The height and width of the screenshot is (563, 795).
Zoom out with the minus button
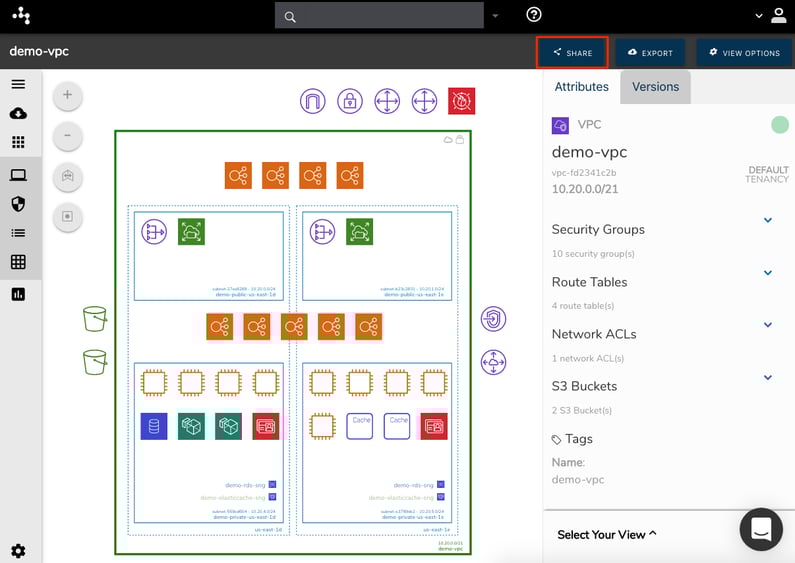coord(67,135)
